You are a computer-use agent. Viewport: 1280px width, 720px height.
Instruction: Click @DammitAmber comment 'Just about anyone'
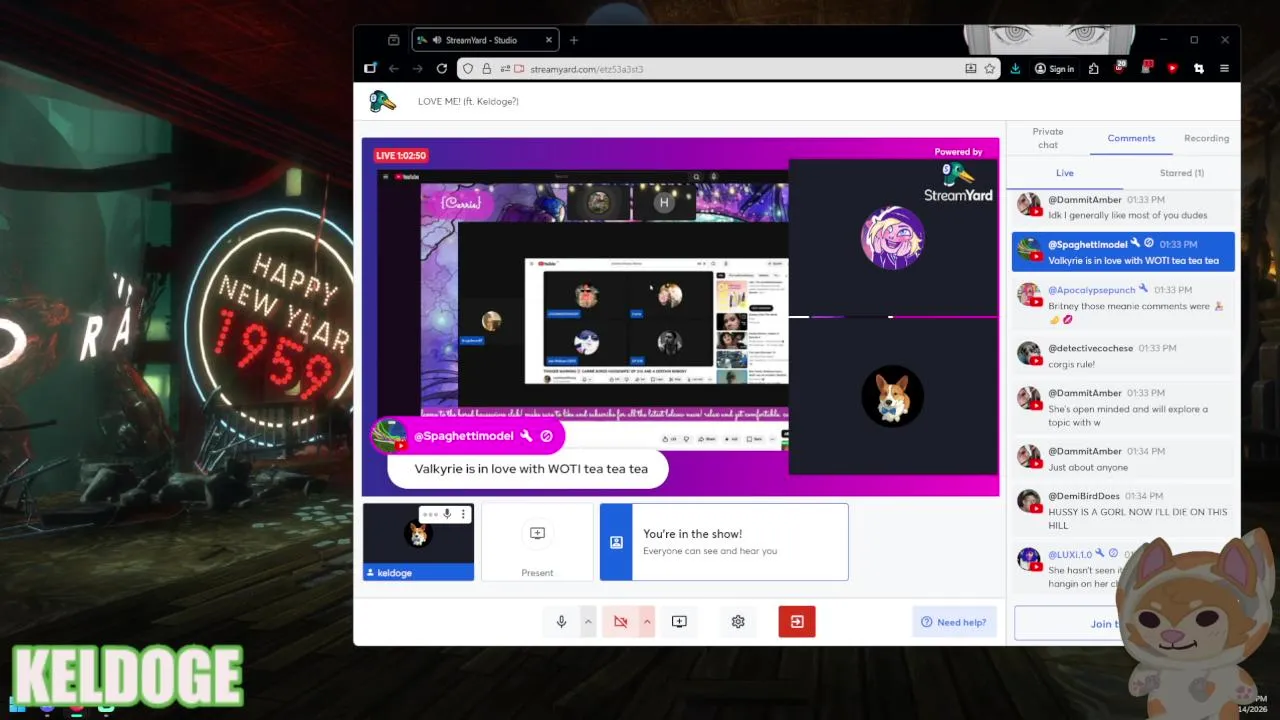(x=1123, y=459)
